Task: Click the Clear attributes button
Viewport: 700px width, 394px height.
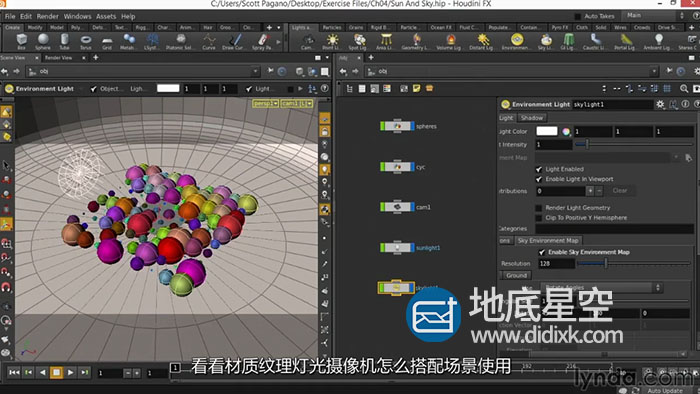Action: [x=620, y=191]
